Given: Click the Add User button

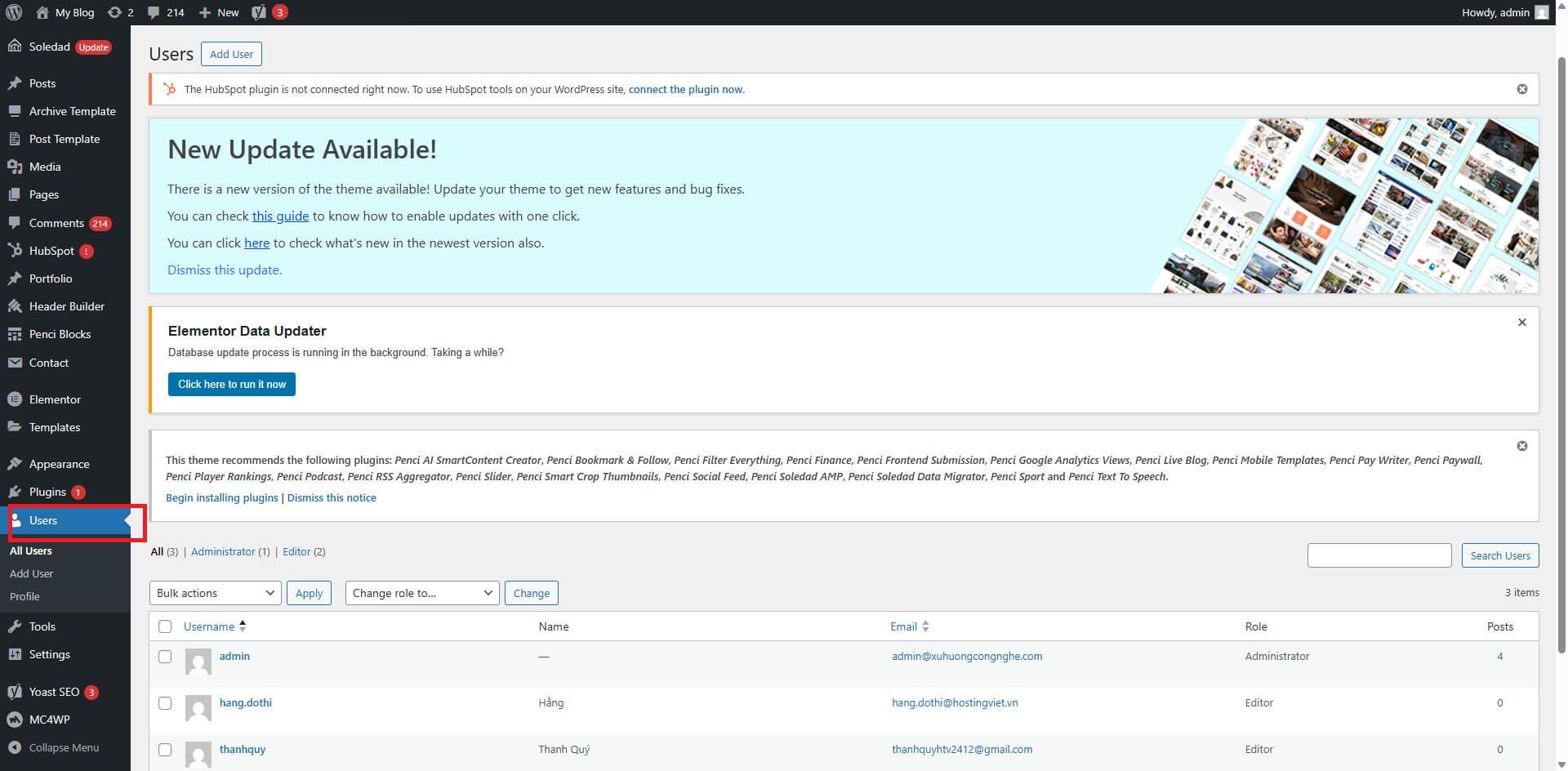Looking at the screenshot, I should (x=231, y=54).
